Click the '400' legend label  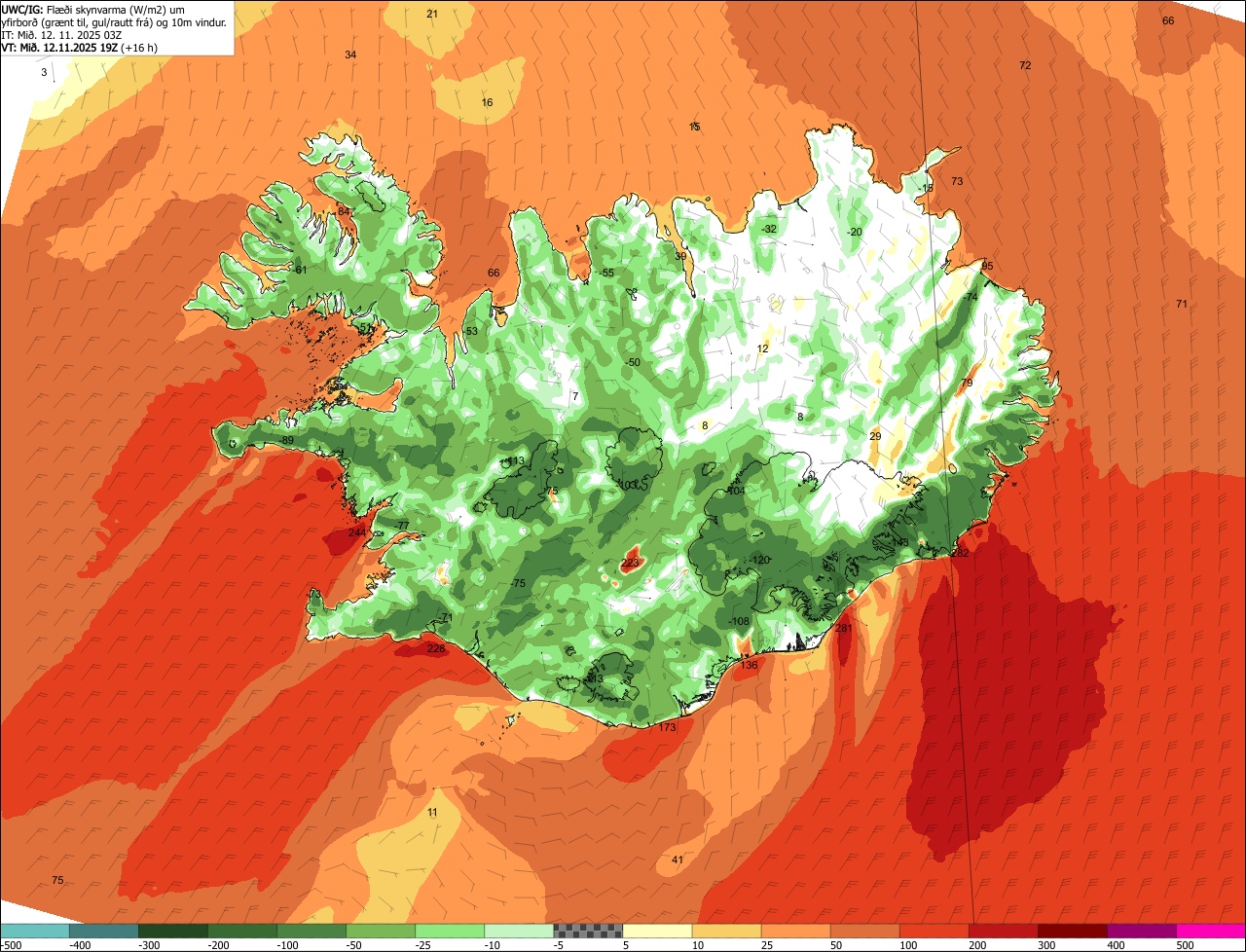(1118, 945)
